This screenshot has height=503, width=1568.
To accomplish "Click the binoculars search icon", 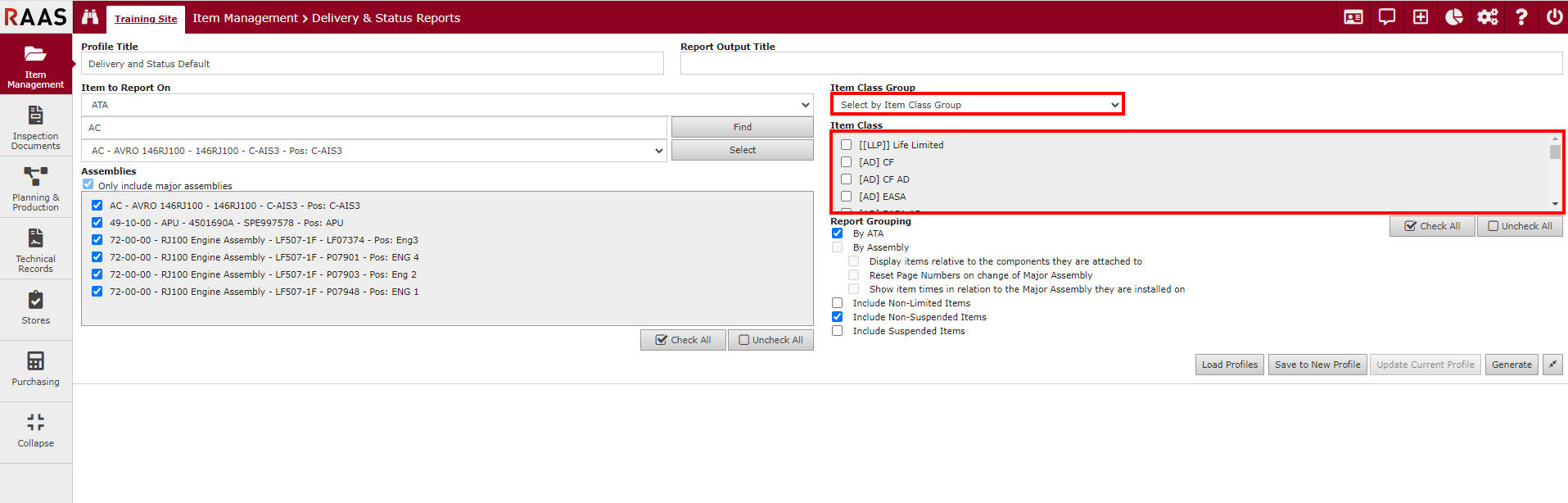I will pyautogui.click(x=90, y=17).
